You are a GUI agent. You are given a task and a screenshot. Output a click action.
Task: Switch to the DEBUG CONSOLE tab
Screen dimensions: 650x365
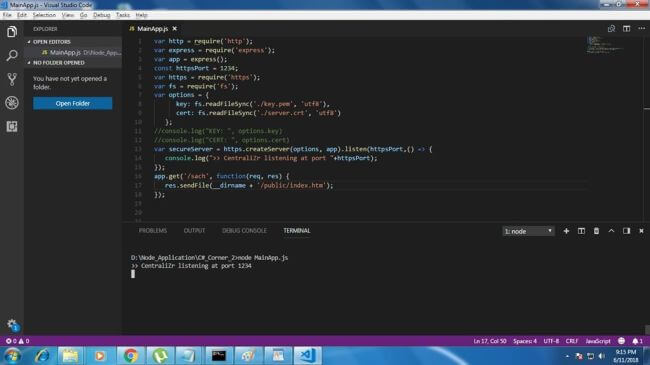click(x=244, y=231)
